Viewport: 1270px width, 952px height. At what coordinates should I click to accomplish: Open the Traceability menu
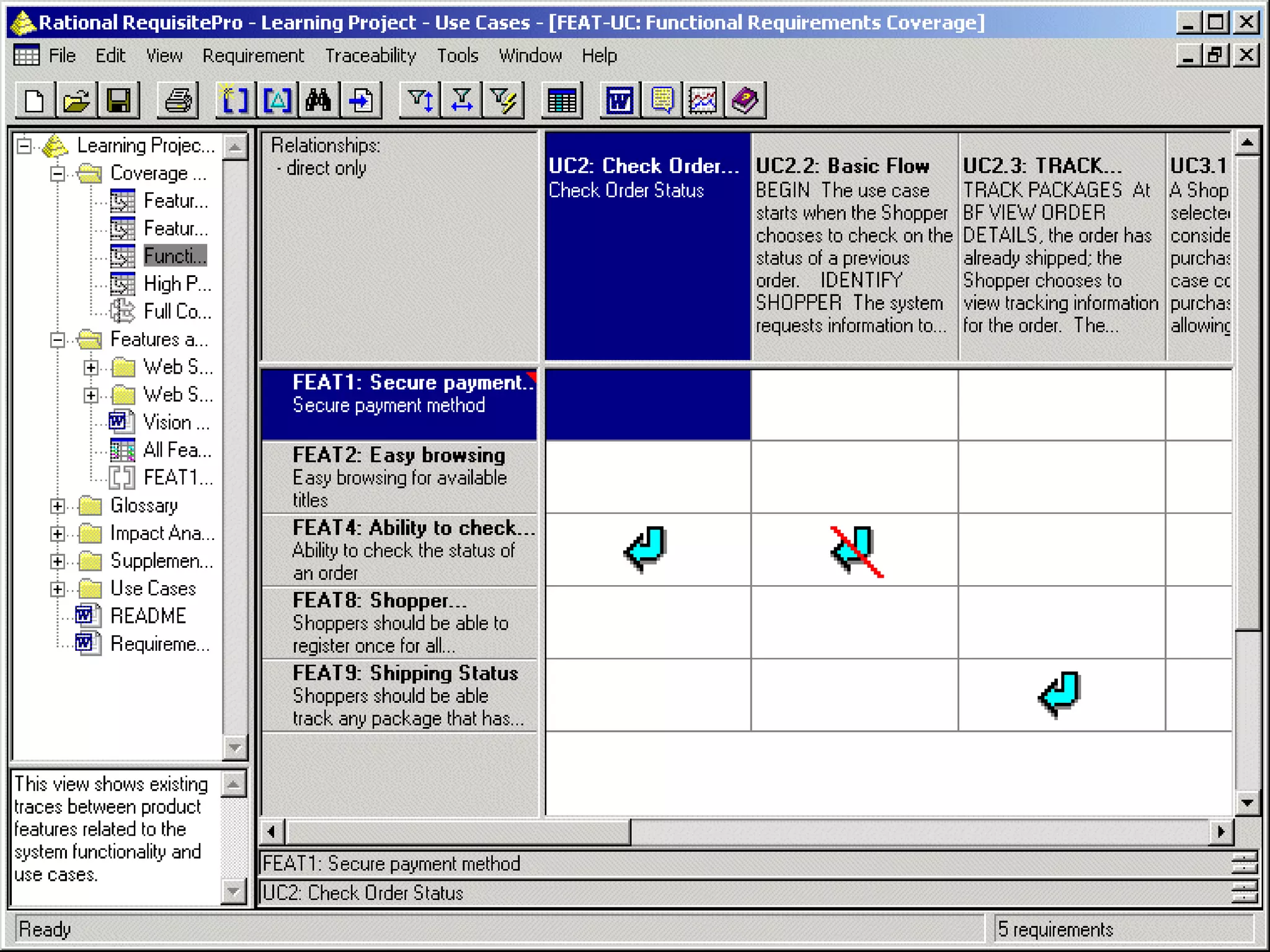[x=370, y=56]
